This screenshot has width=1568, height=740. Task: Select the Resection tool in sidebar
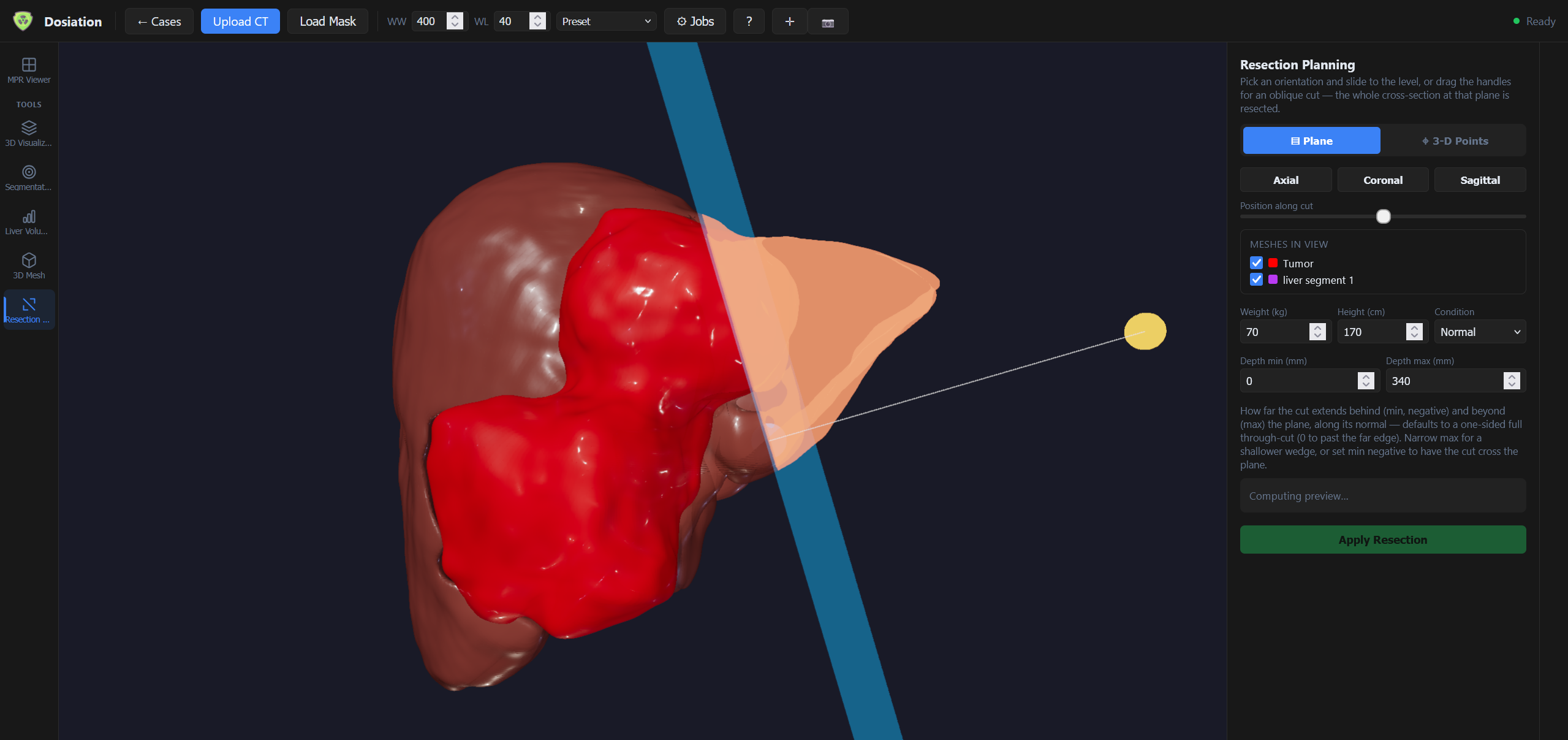coord(29,310)
